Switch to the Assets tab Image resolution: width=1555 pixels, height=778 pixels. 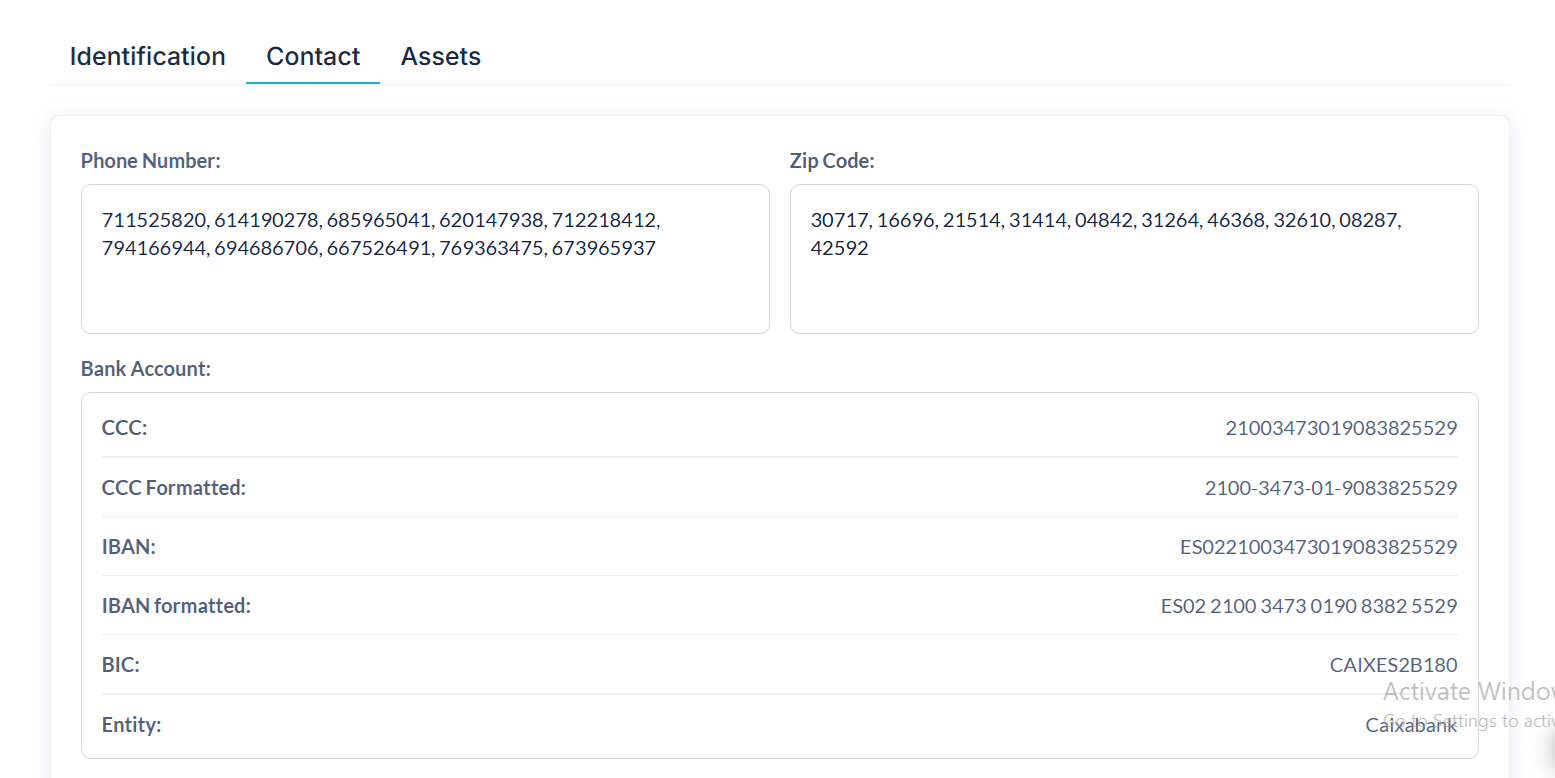click(441, 57)
